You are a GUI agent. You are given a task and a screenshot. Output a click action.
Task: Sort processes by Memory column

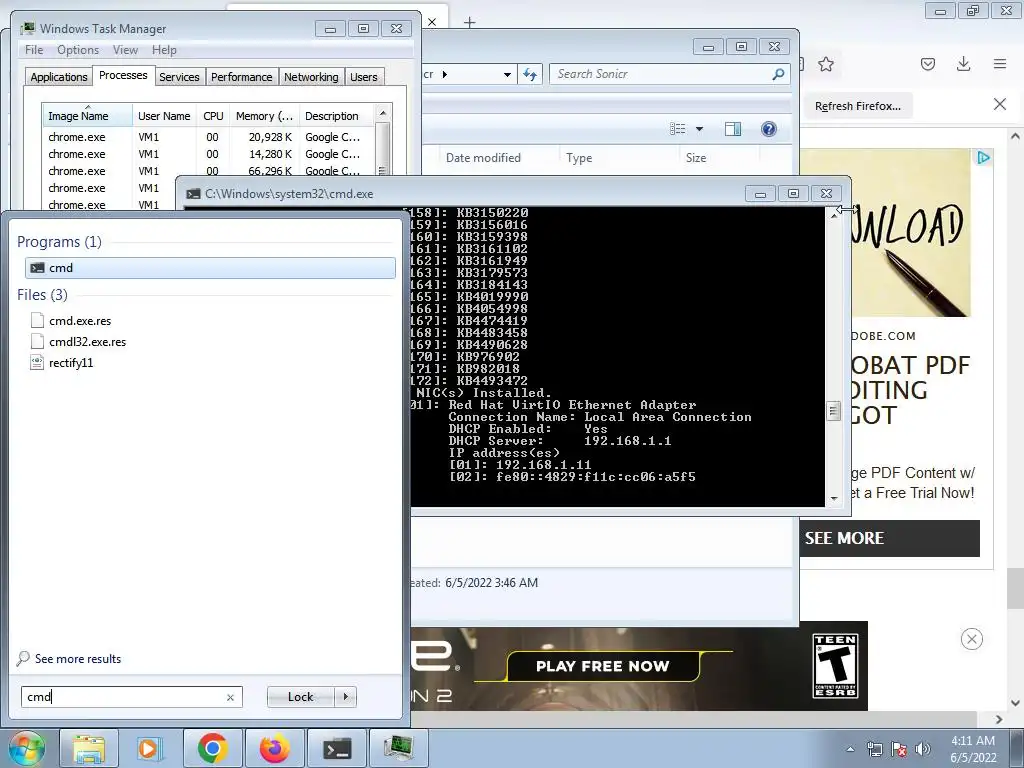(x=264, y=116)
